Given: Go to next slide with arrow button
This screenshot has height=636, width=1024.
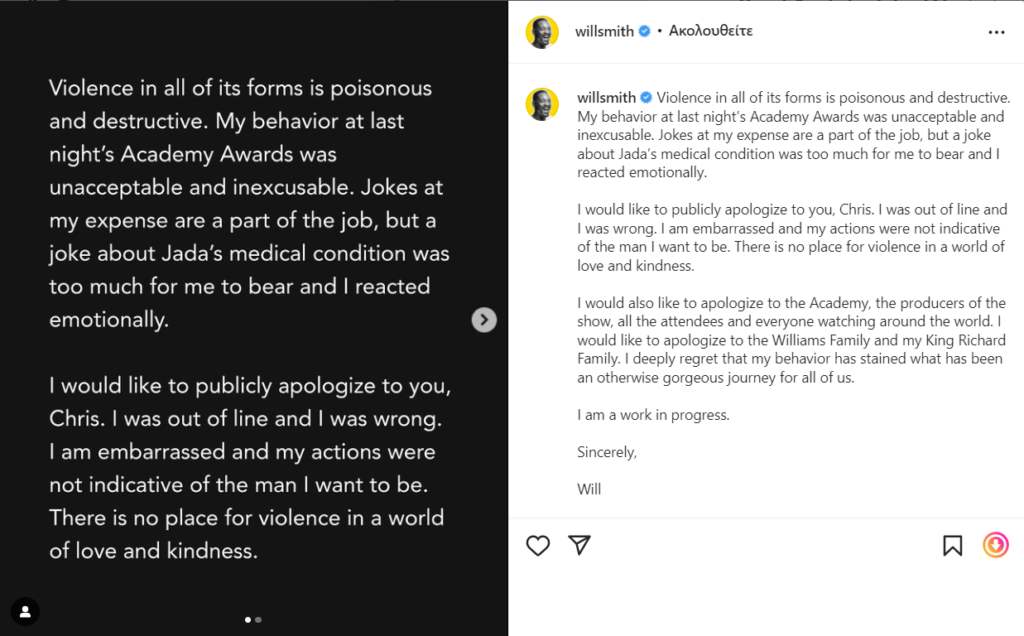Looking at the screenshot, I should (484, 320).
